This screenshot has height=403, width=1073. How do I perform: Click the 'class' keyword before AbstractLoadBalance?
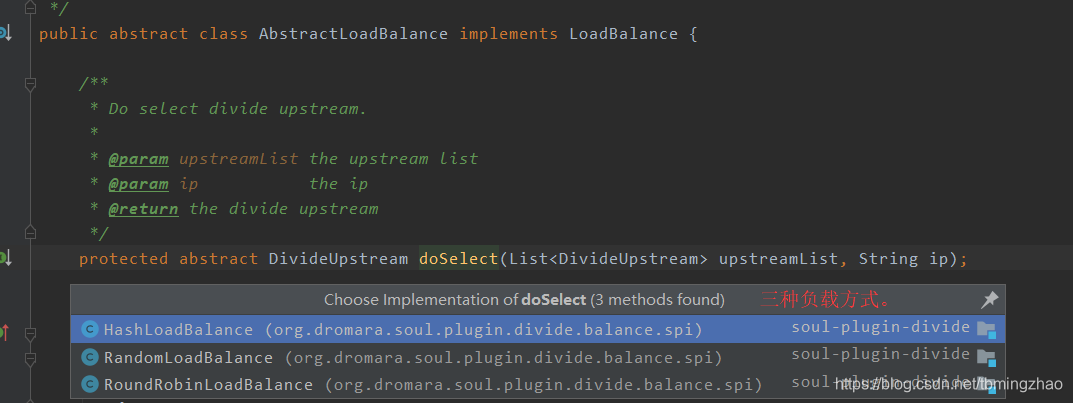point(223,34)
